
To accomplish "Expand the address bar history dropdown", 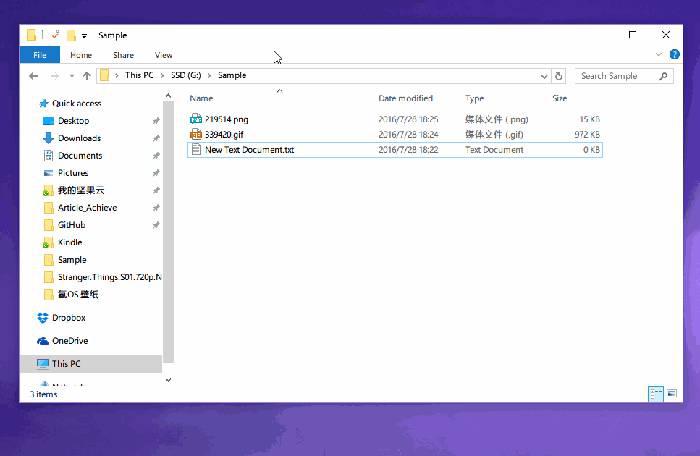I will (544, 76).
